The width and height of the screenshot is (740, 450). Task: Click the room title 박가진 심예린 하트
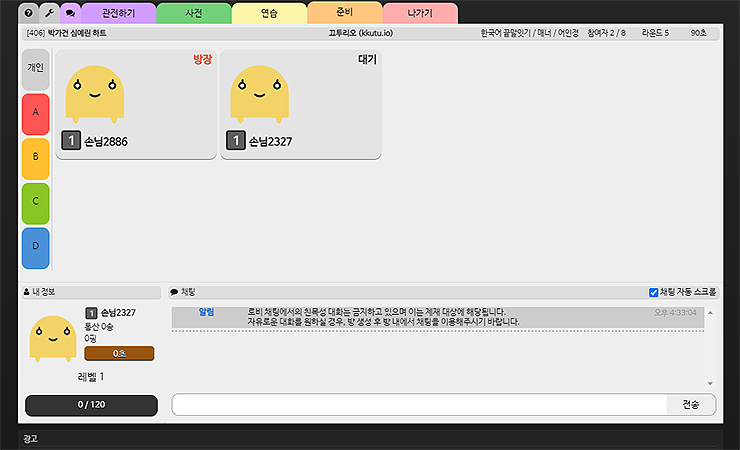pyautogui.click(x=77, y=33)
